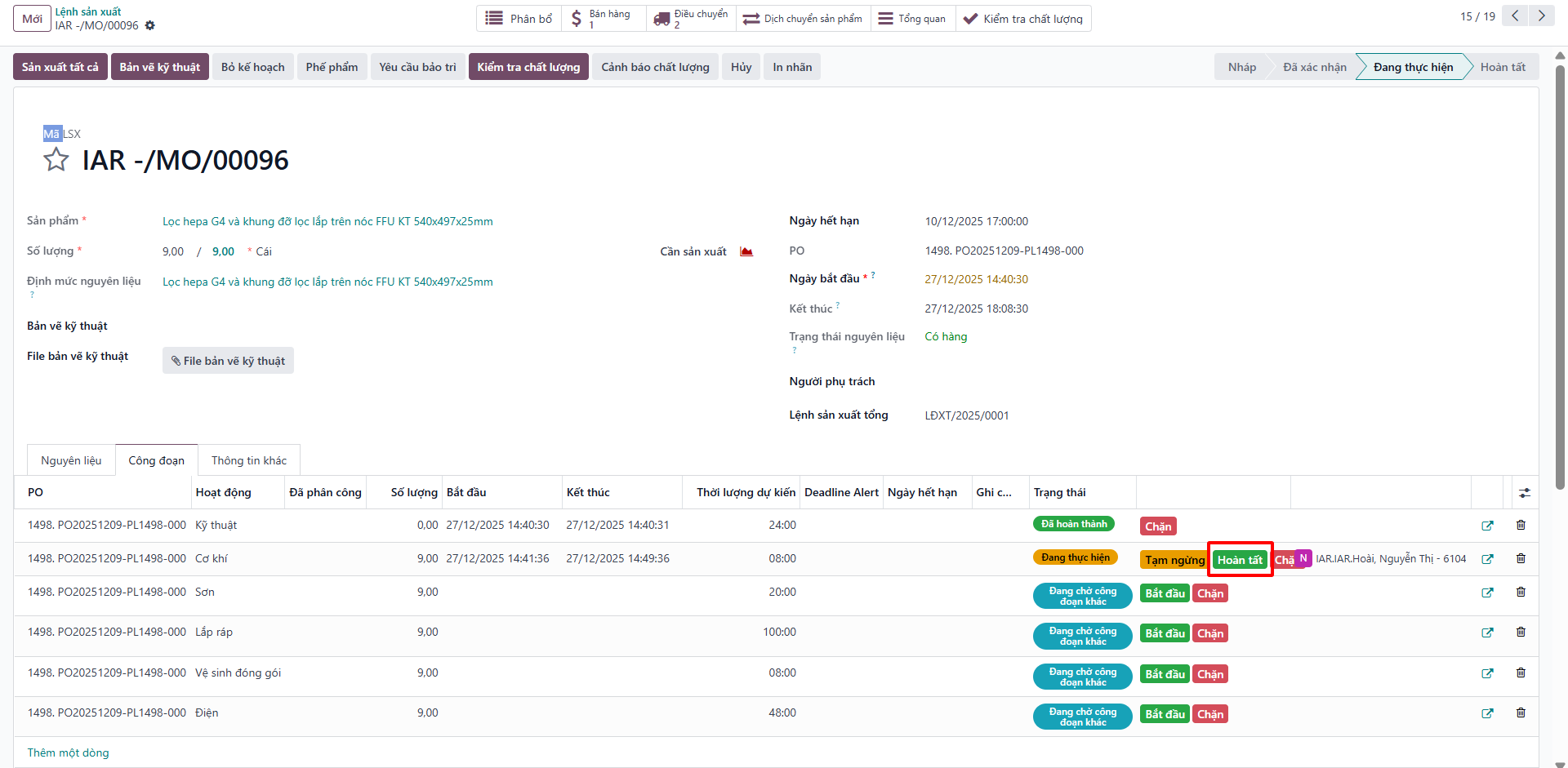Delete the Vệ sinh đóng gói row
Viewport: 1568px width, 768px height.
tap(1521, 673)
